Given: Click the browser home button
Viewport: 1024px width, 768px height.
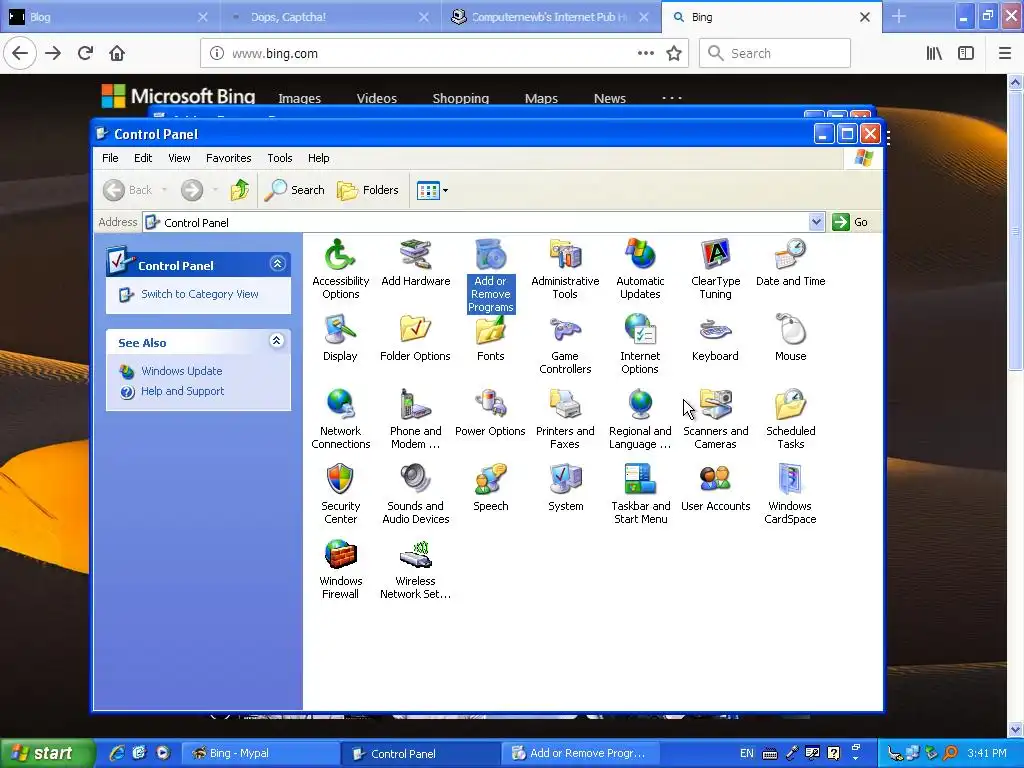Looking at the screenshot, I should (x=117, y=54).
